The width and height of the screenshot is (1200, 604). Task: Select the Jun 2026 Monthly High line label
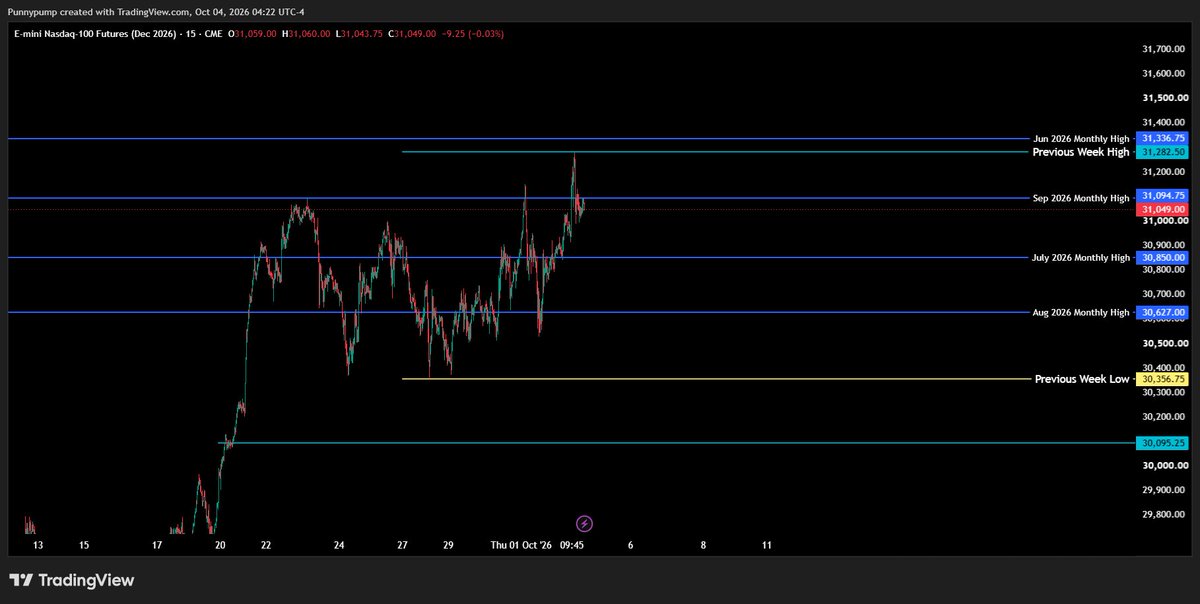tap(1081, 139)
